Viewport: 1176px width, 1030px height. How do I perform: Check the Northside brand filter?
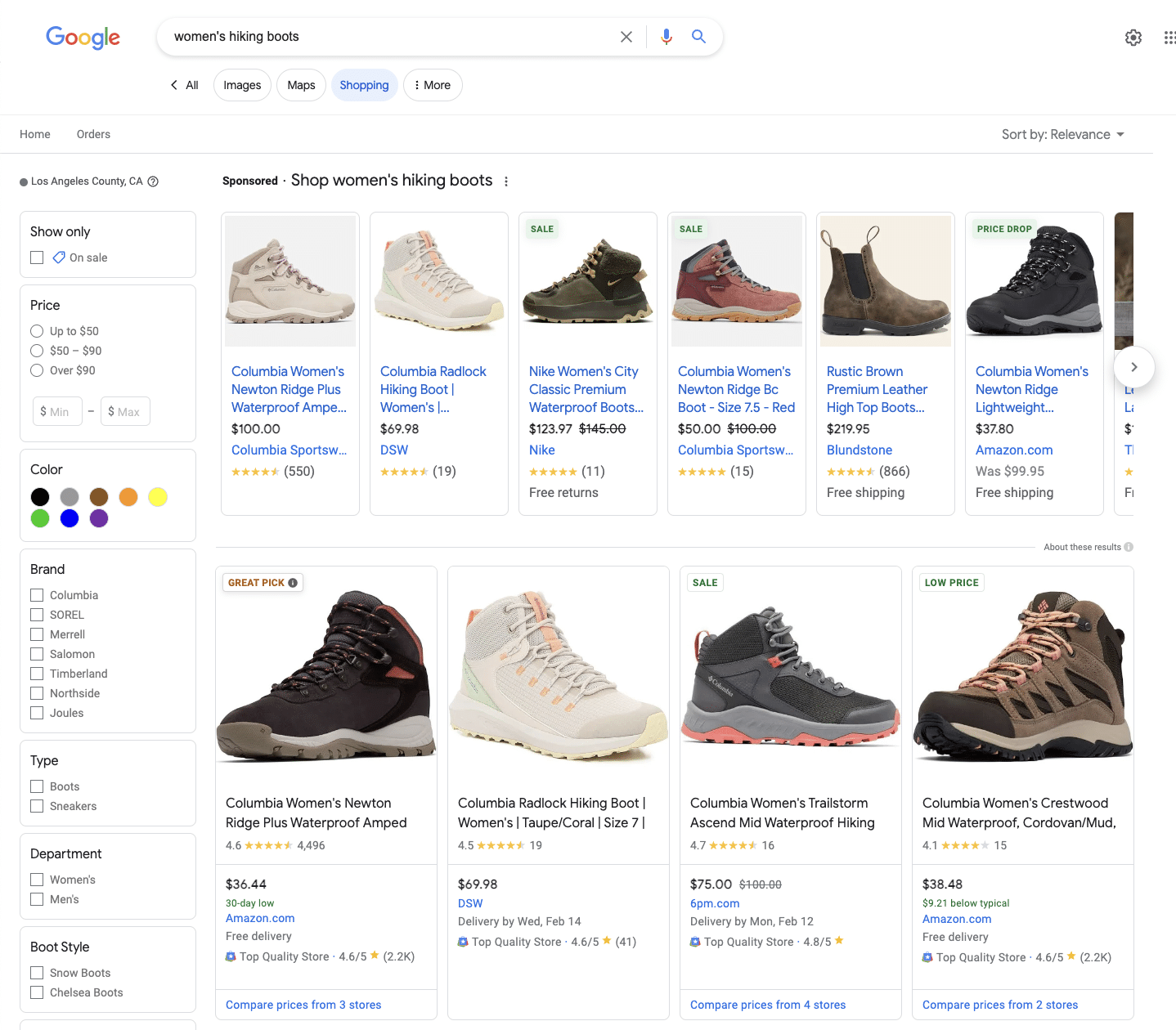click(x=37, y=693)
